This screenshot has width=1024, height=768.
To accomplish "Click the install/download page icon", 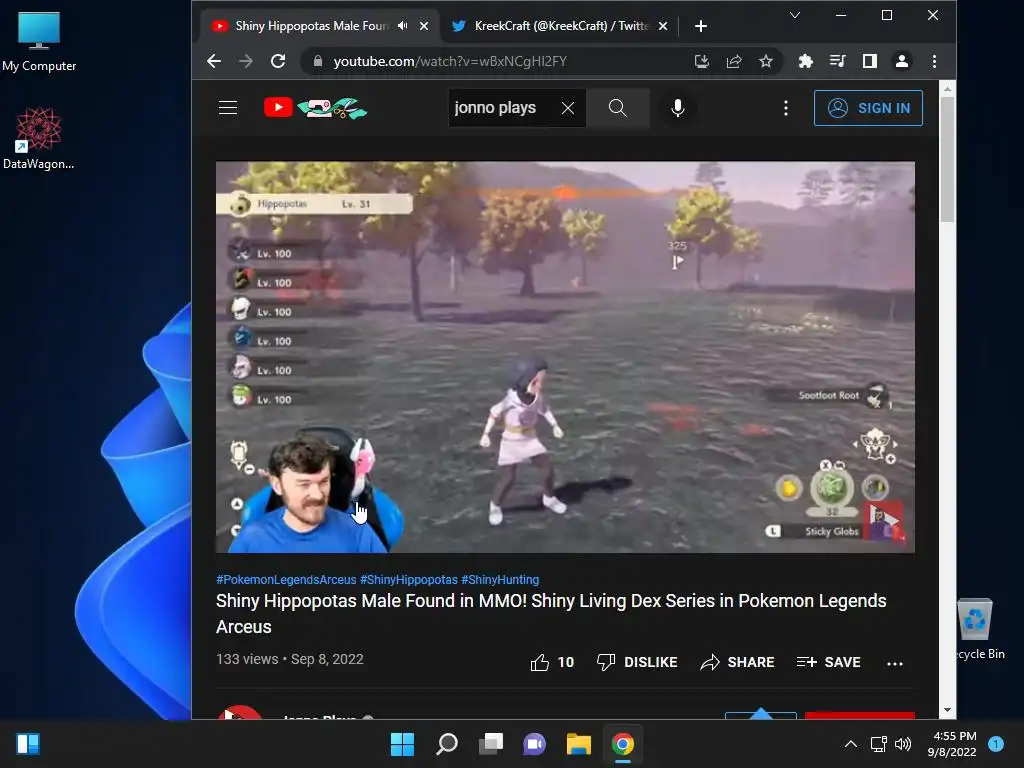I will (x=701, y=61).
